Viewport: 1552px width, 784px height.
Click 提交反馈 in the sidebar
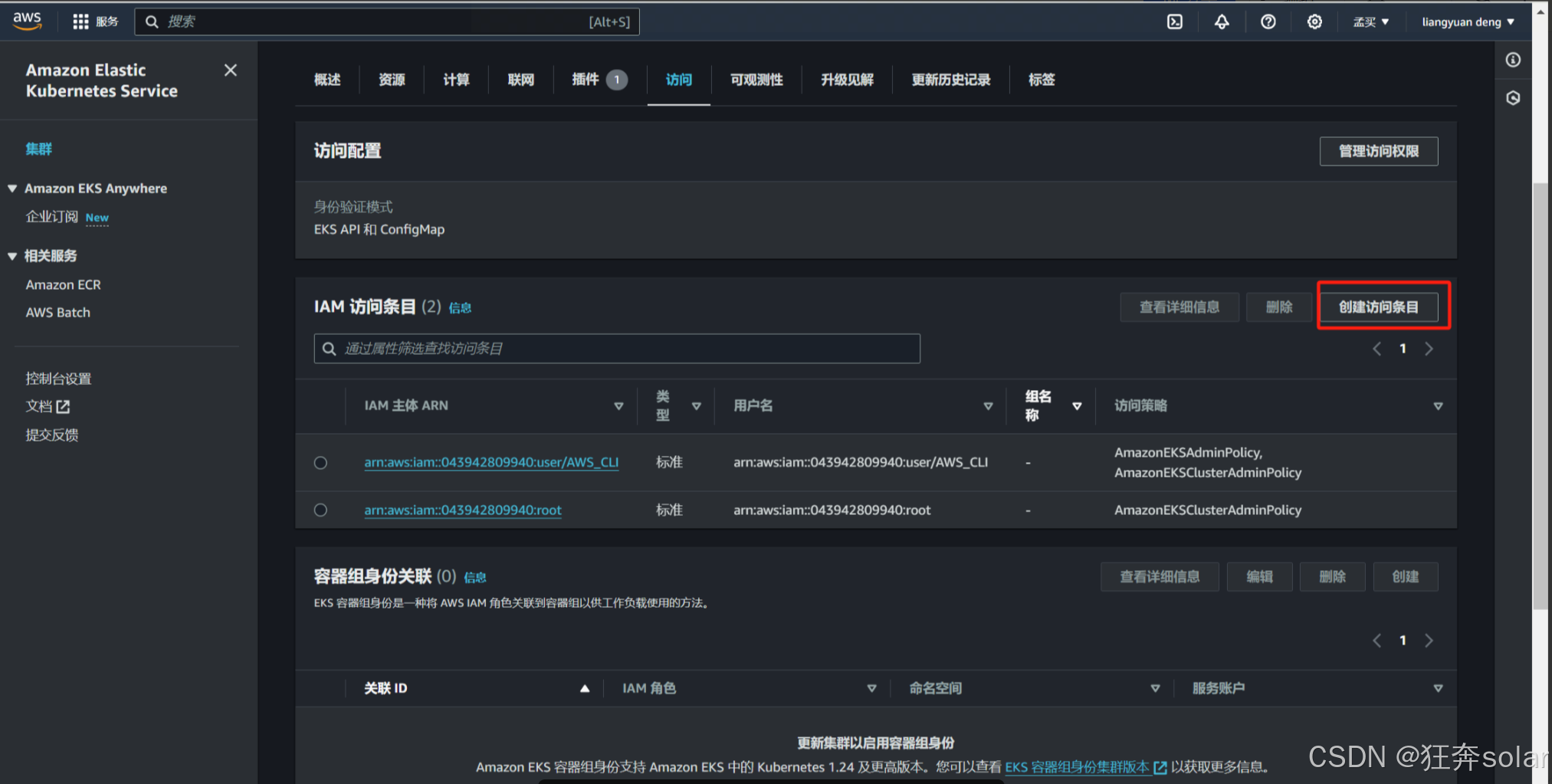click(x=52, y=435)
